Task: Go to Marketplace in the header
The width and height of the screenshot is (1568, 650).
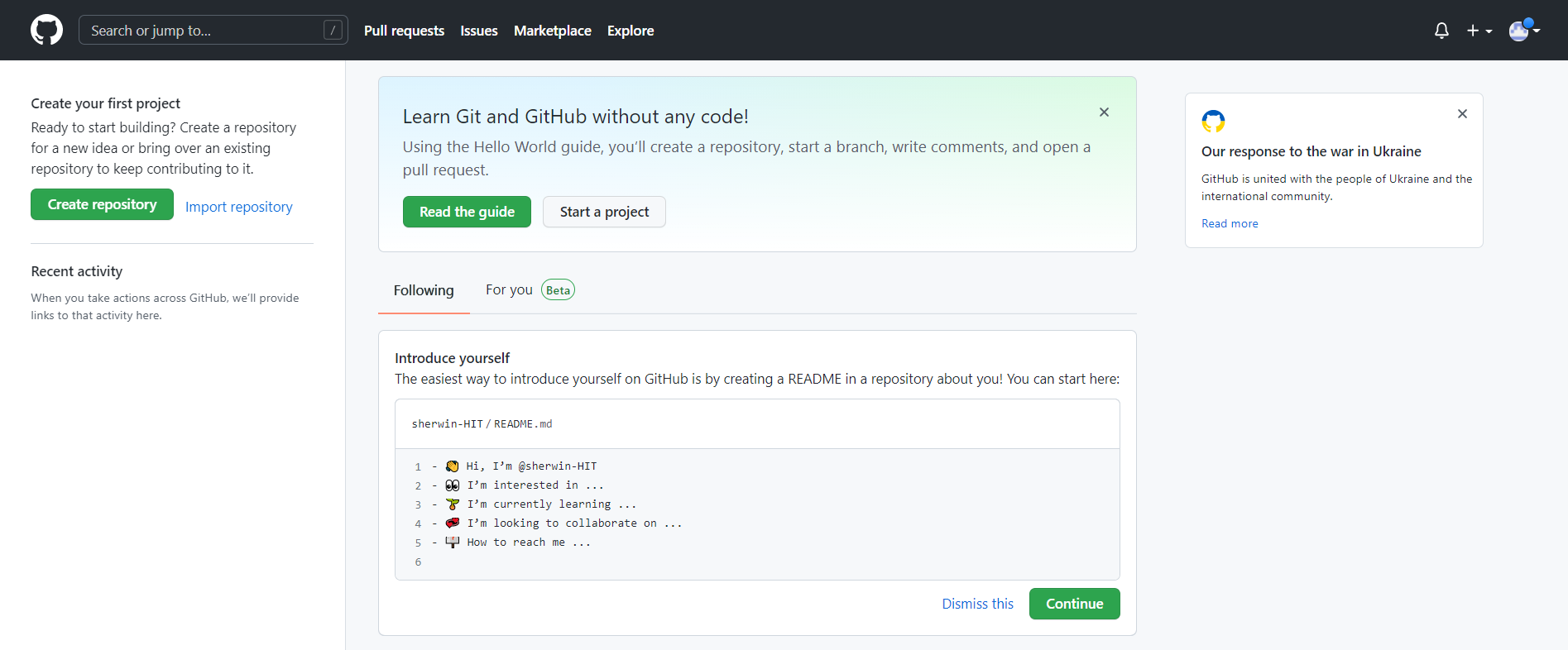Action: pyautogui.click(x=553, y=31)
